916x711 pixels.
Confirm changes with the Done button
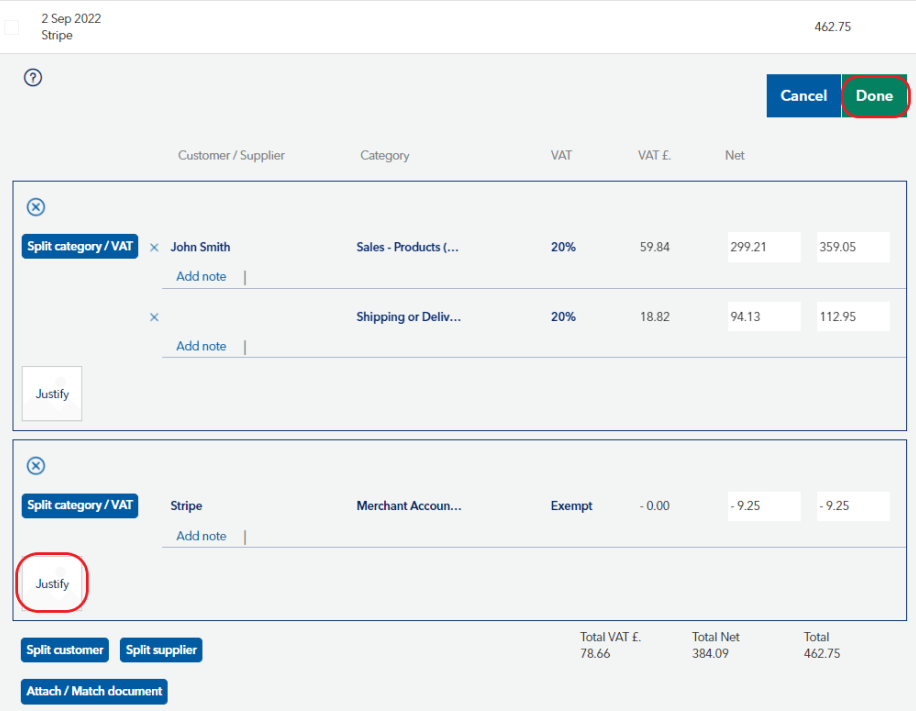pos(874,96)
